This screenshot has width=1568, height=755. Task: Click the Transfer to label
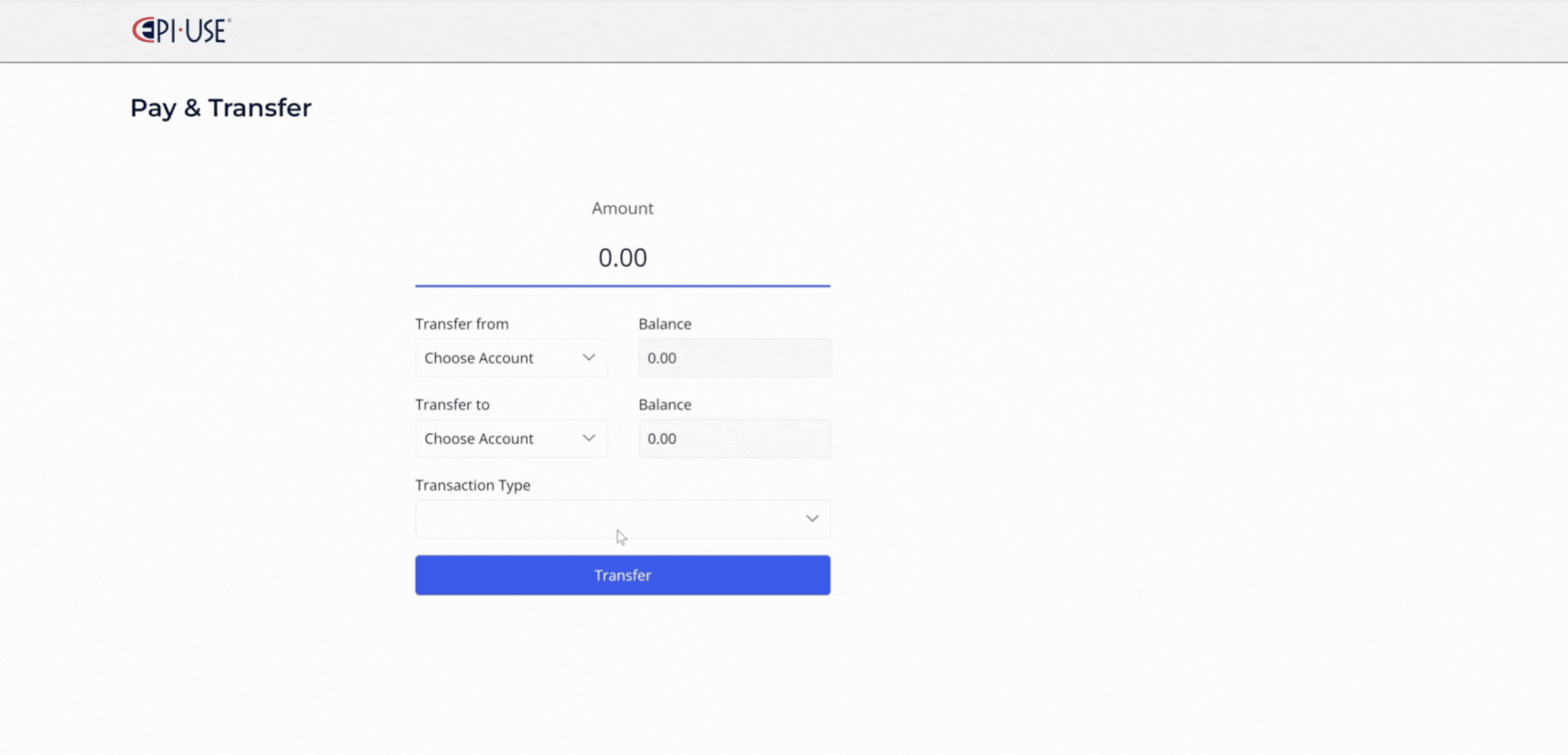tap(452, 405)
